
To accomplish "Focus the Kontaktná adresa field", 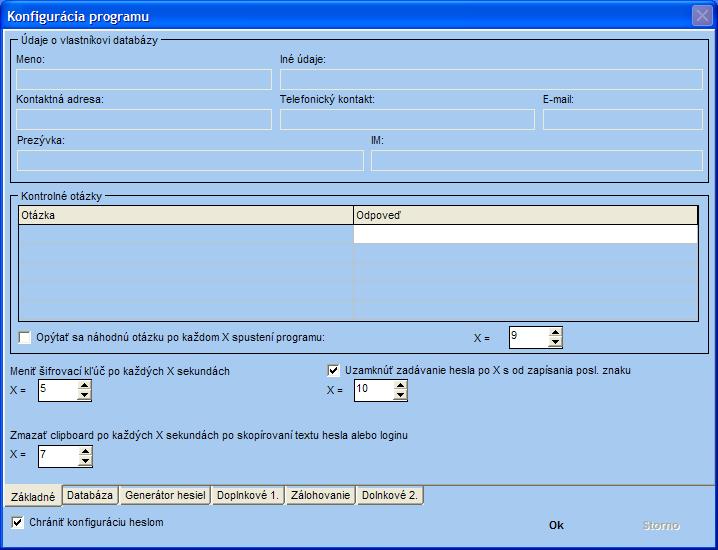I will pos(144,120).
